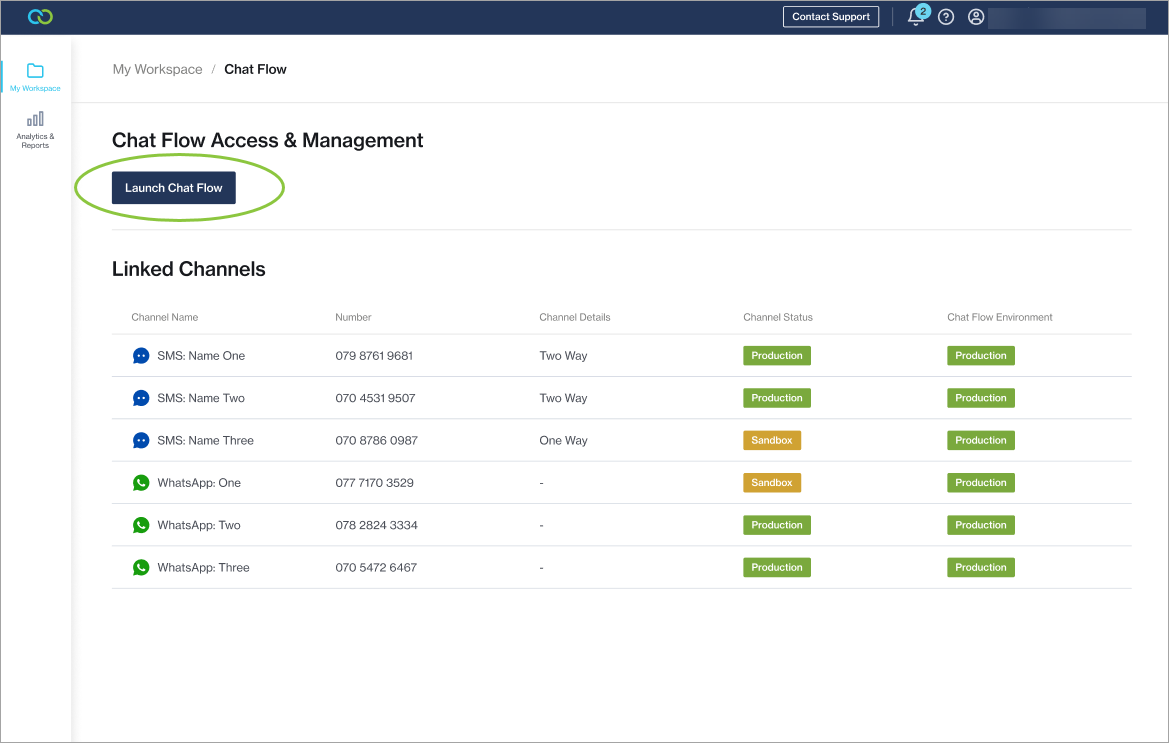Click environment Production badge for WhatsApp: Three
Screen dimensions: 1169x743
(981, 568)
